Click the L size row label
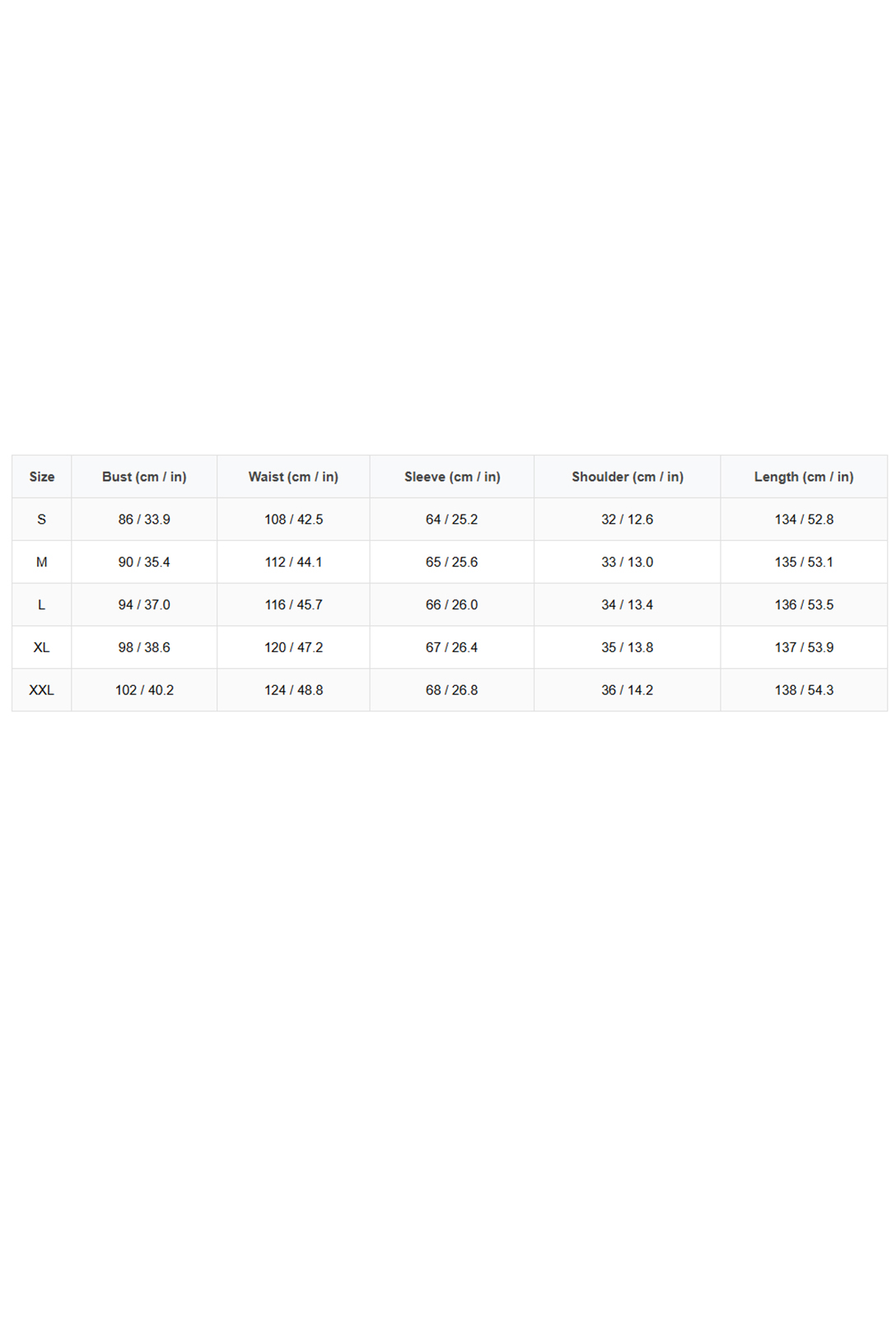 tap(42, 605)
